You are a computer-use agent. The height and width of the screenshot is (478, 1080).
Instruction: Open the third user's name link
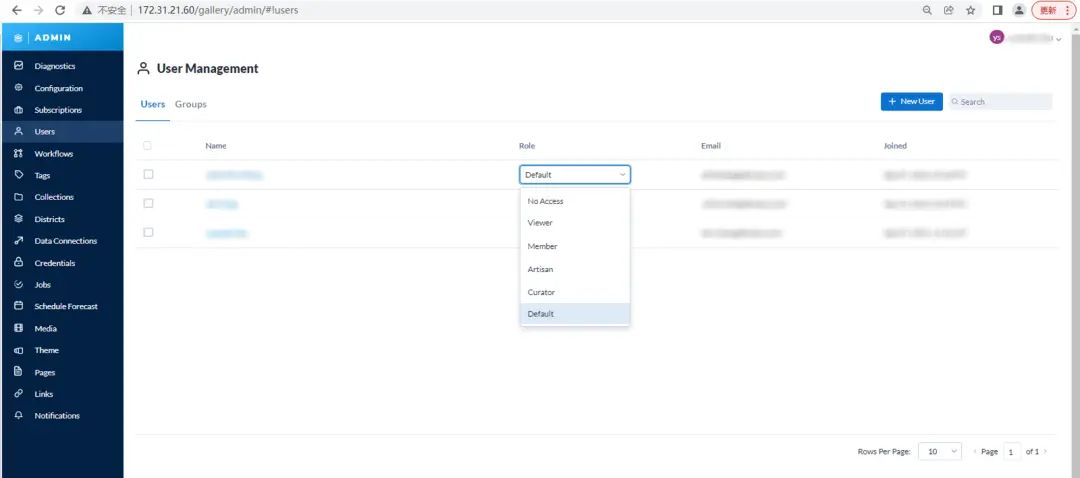[227, 233]
